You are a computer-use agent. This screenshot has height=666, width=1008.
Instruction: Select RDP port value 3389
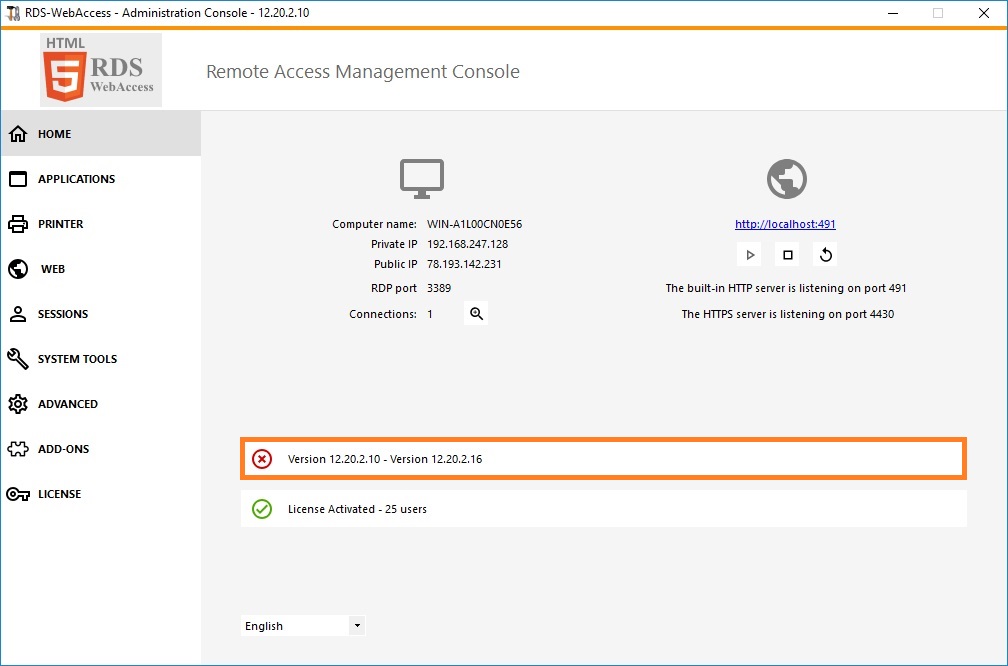439,288
